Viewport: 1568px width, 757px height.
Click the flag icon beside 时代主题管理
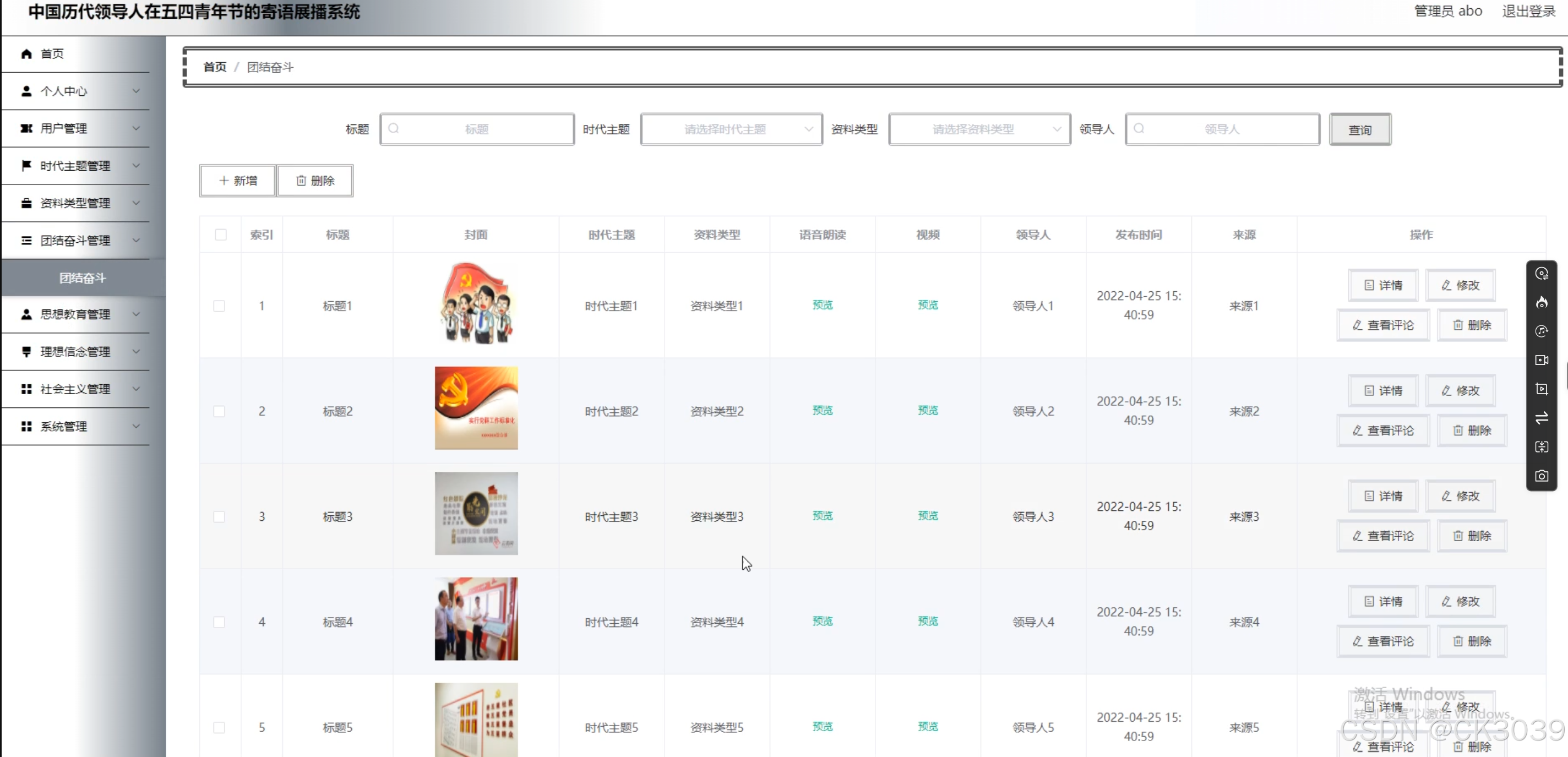26,166
